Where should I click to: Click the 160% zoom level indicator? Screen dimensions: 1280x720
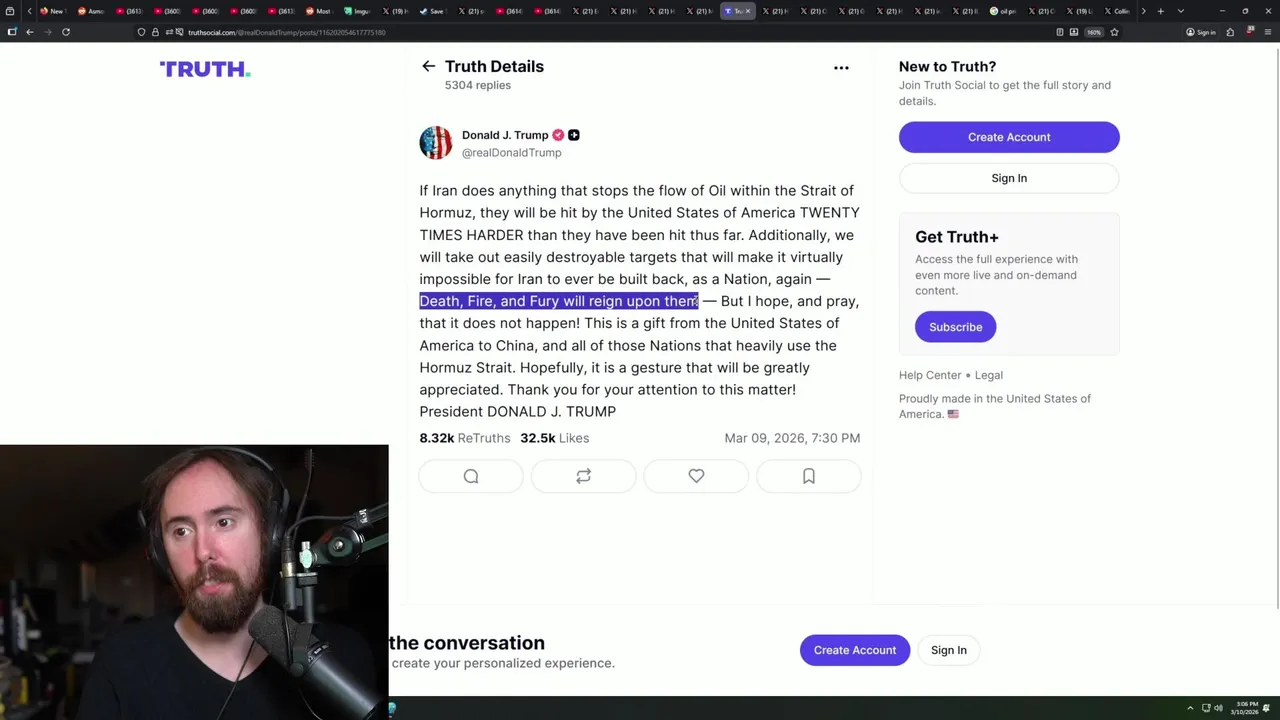1094,32
